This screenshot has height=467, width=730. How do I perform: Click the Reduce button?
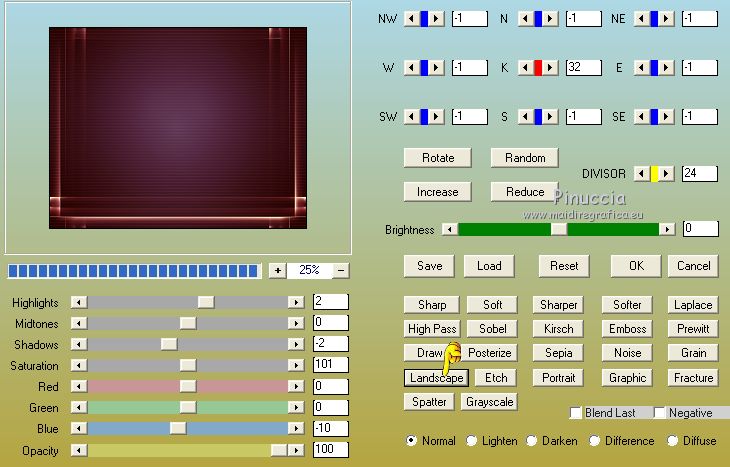point(525,192)
